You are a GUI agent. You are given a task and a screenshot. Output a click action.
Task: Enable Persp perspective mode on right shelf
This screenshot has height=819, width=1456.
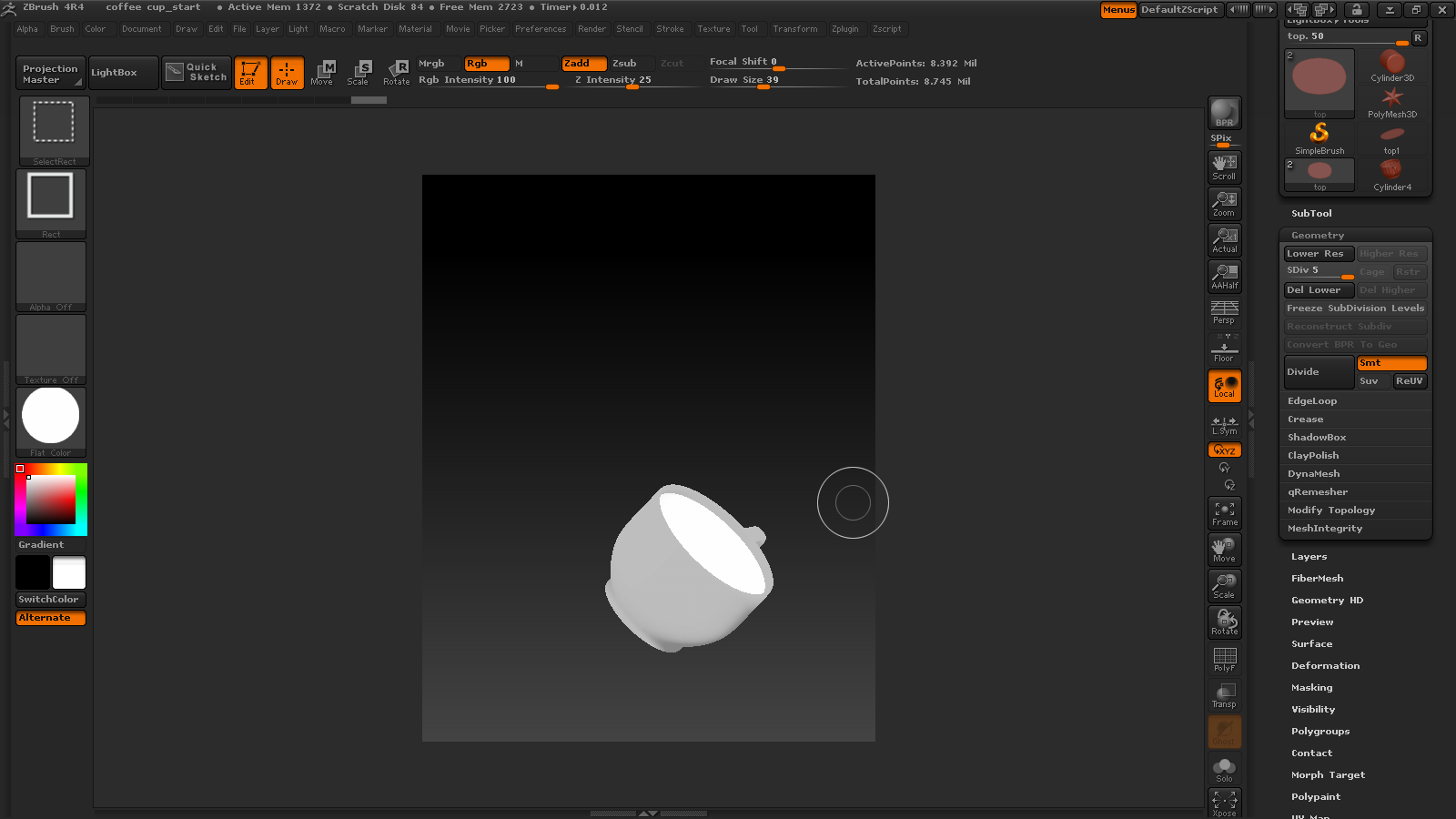tap(1224, 312)
